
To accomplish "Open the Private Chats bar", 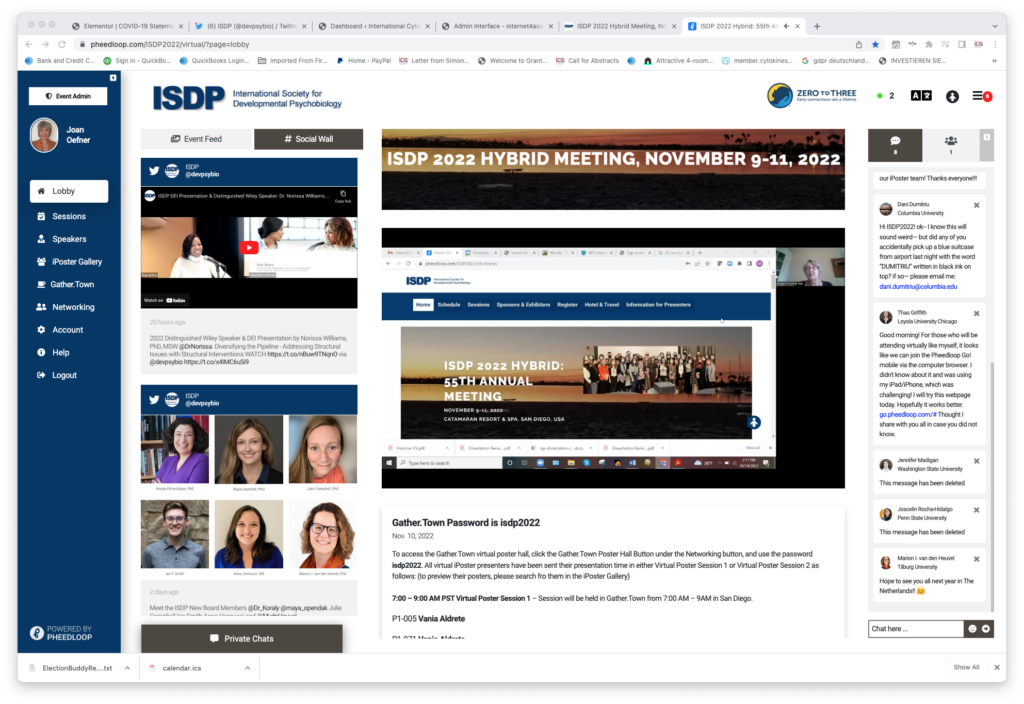I will coord(242,639).
